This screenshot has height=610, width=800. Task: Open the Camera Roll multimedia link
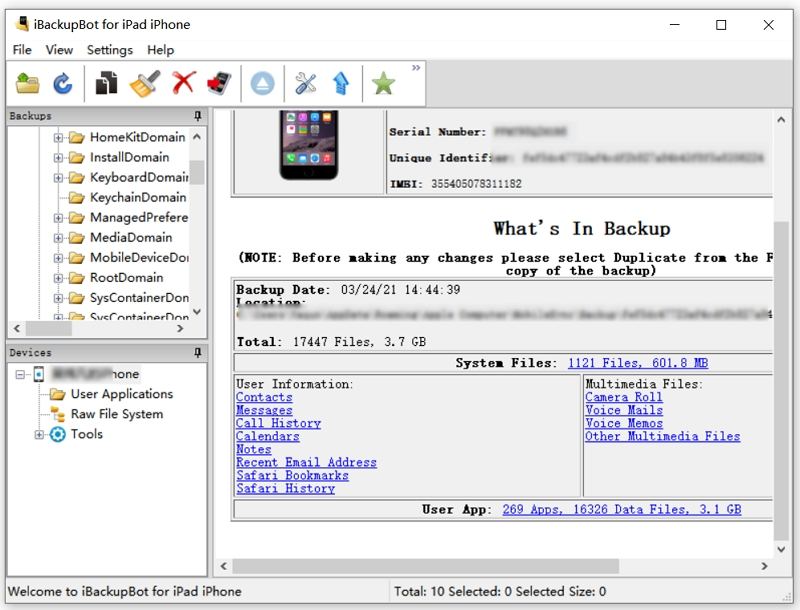point(622,398)
